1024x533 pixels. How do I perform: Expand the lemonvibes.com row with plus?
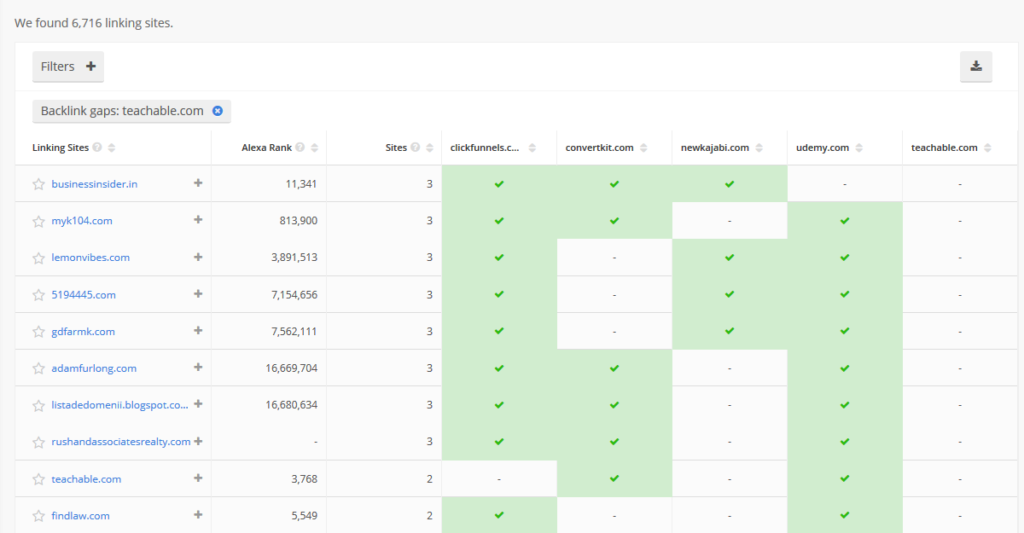coord(198,257)
